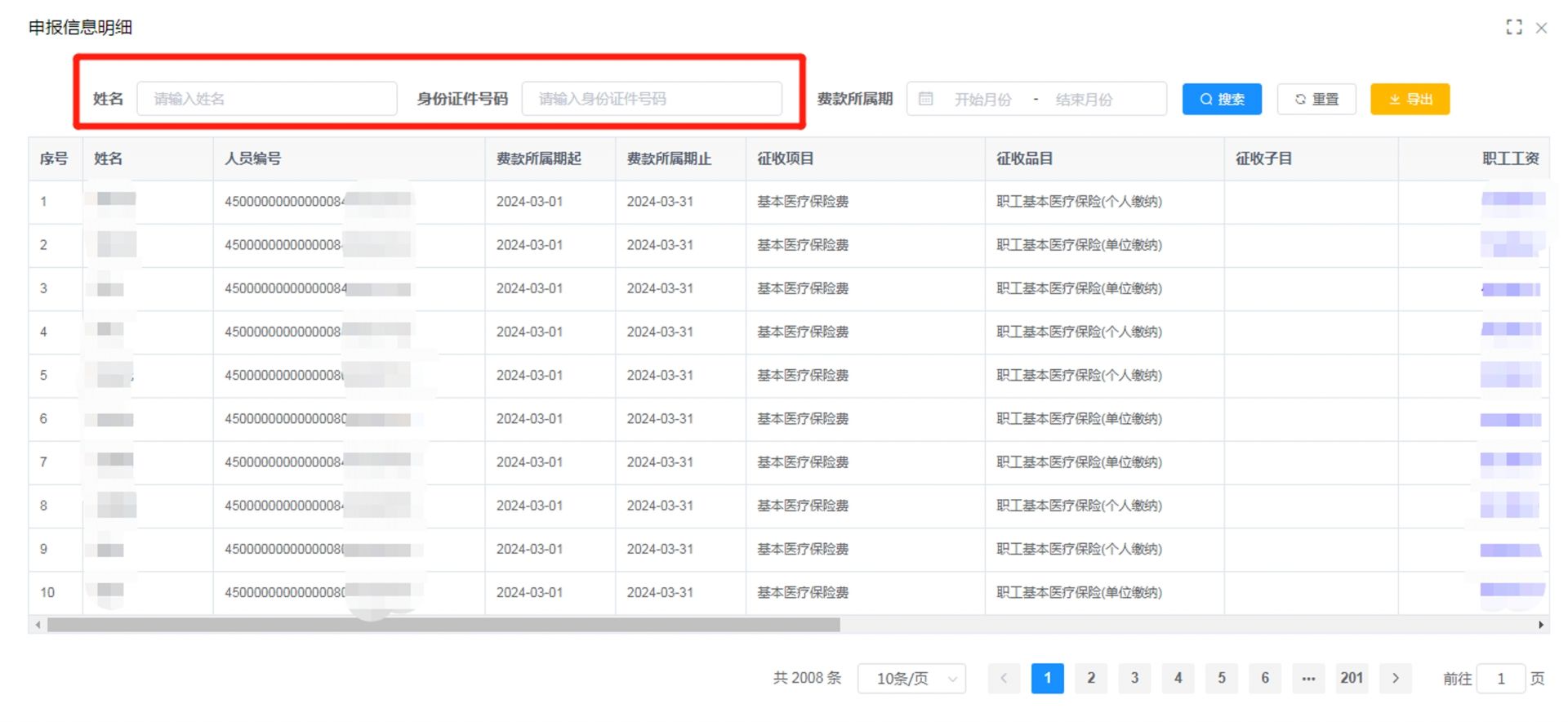Click the calendar icon in date range
This screenshot has width=1568, height=722.
tap(925, 99)
